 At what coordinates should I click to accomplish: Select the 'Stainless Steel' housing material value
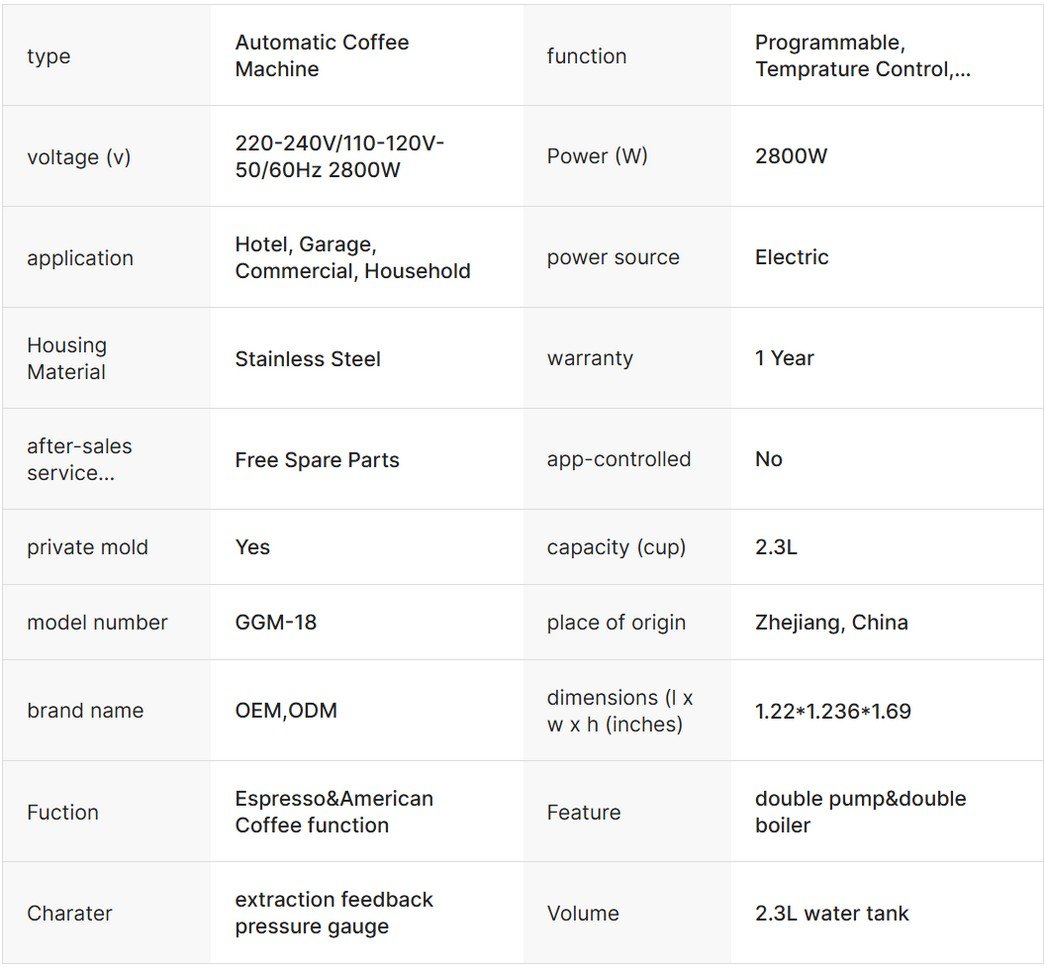(307, 359)
